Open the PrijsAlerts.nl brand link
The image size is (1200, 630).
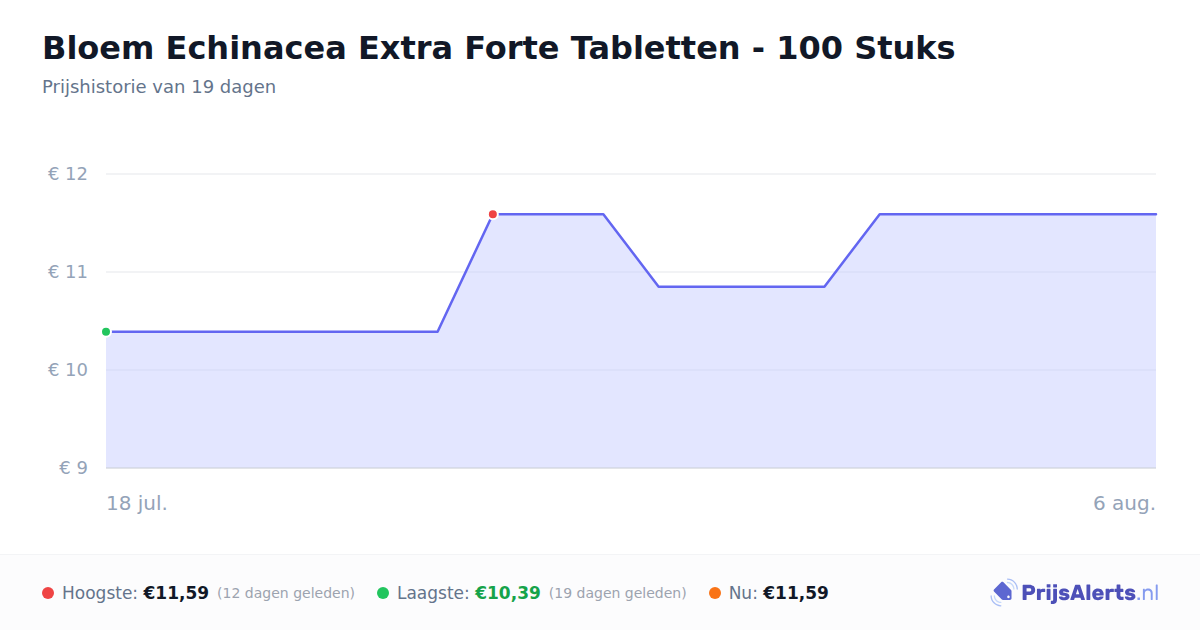pyautogui.click(x=1075, y=593)
